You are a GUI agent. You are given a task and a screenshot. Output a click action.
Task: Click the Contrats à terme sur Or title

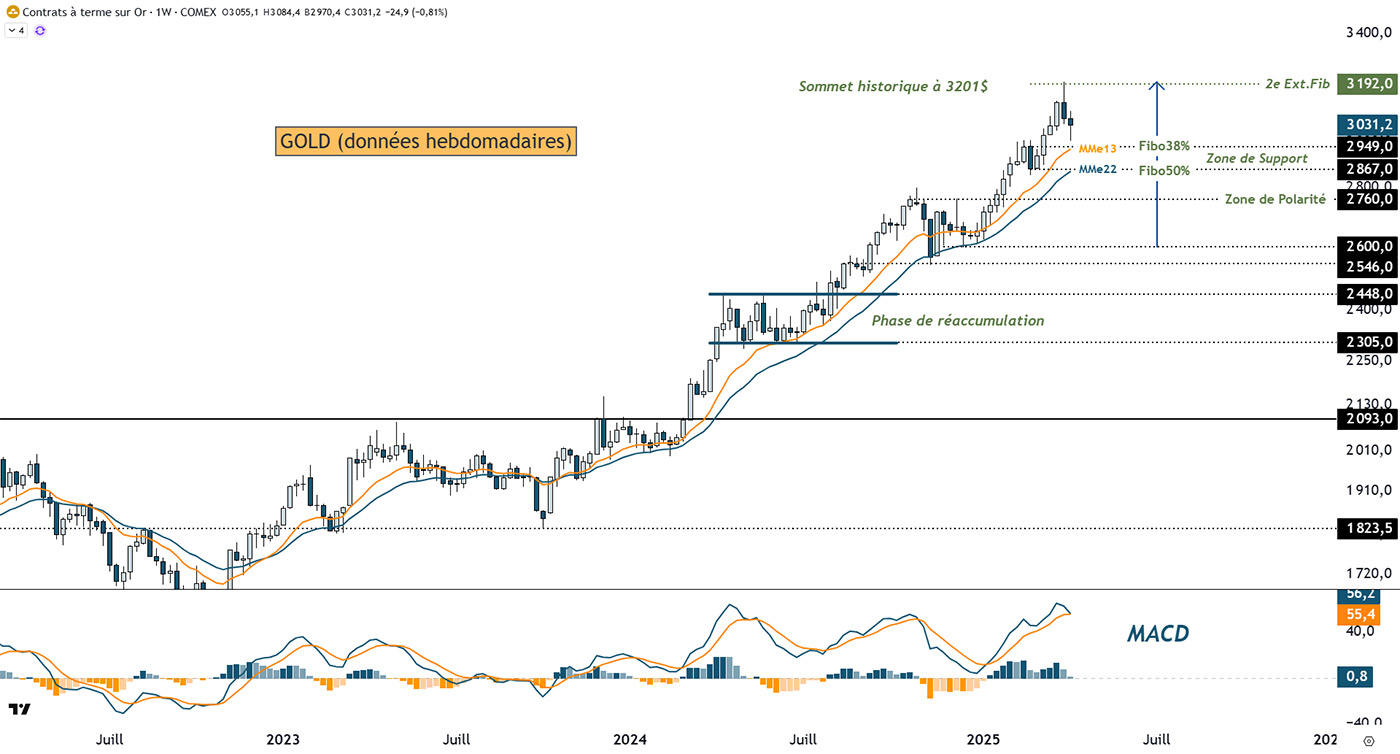[82, 12]
